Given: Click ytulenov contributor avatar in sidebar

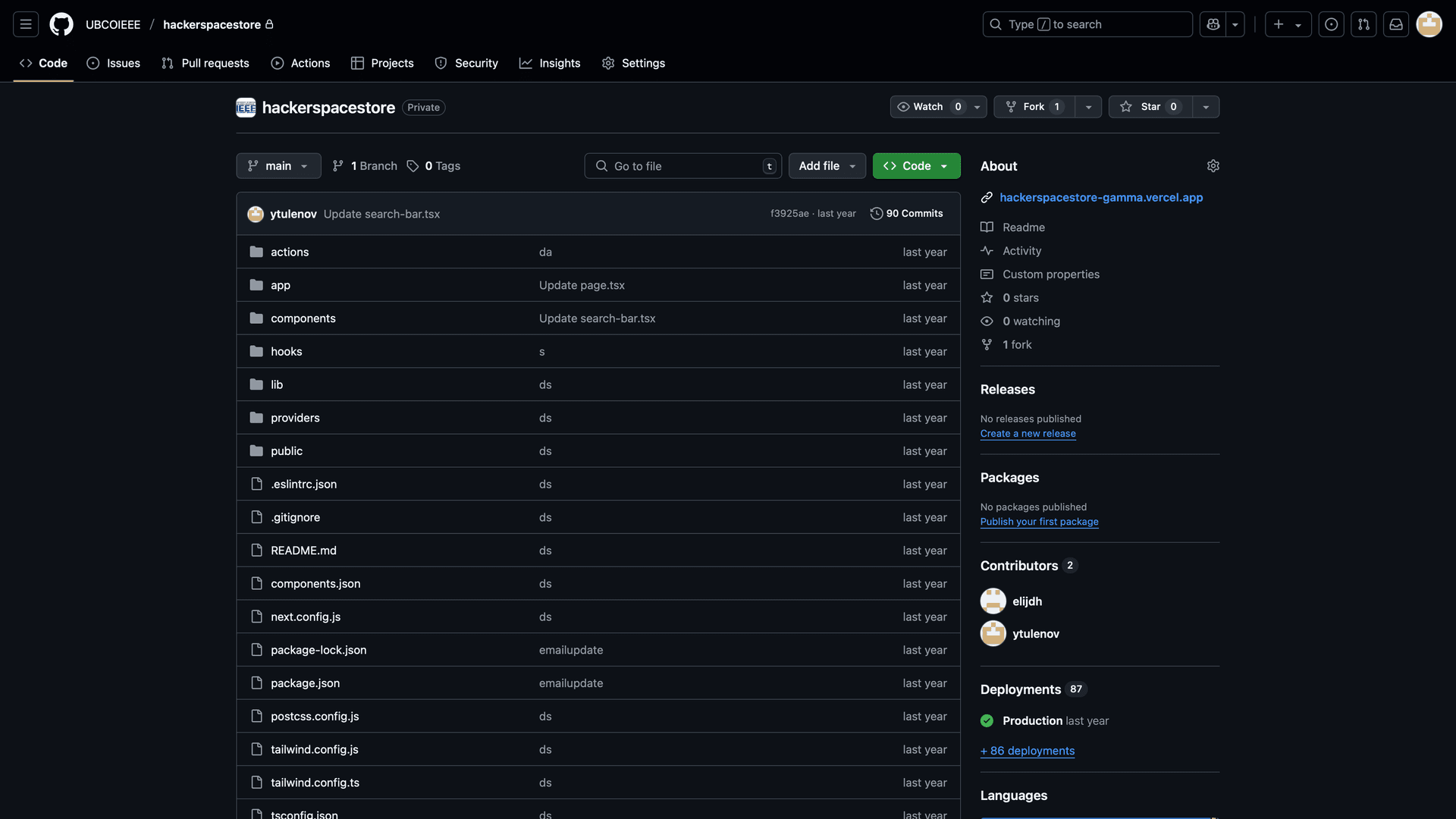Looking at the screenshot, I should (993, 634).
